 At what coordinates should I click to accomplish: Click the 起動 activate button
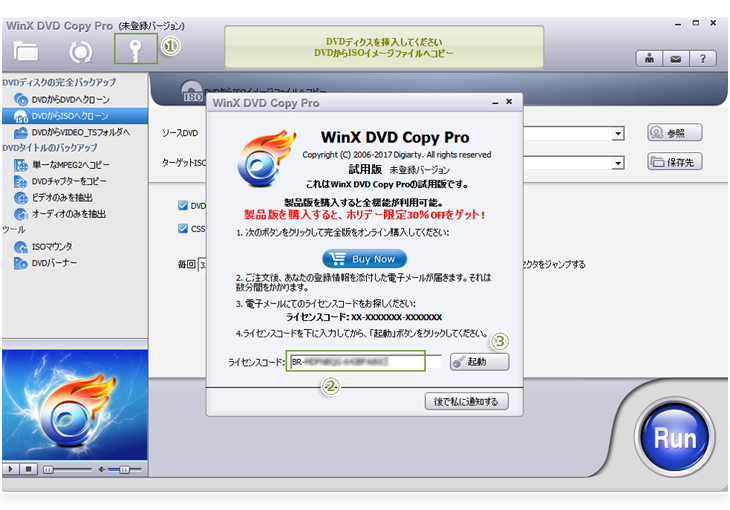pyautogui.click(x=479, y=361)
